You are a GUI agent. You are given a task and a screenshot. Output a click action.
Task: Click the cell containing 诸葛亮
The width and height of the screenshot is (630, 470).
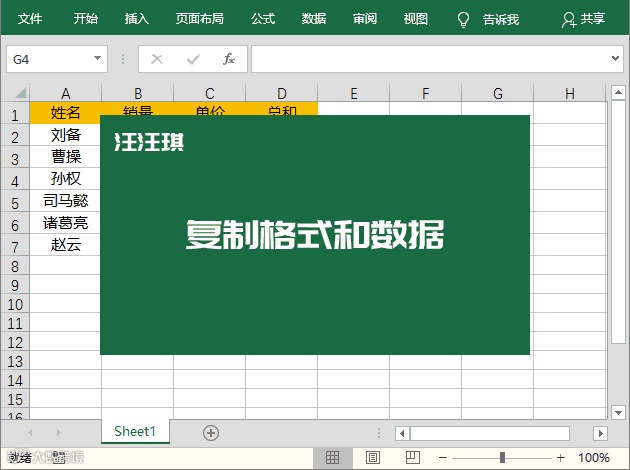coord(65,223)
